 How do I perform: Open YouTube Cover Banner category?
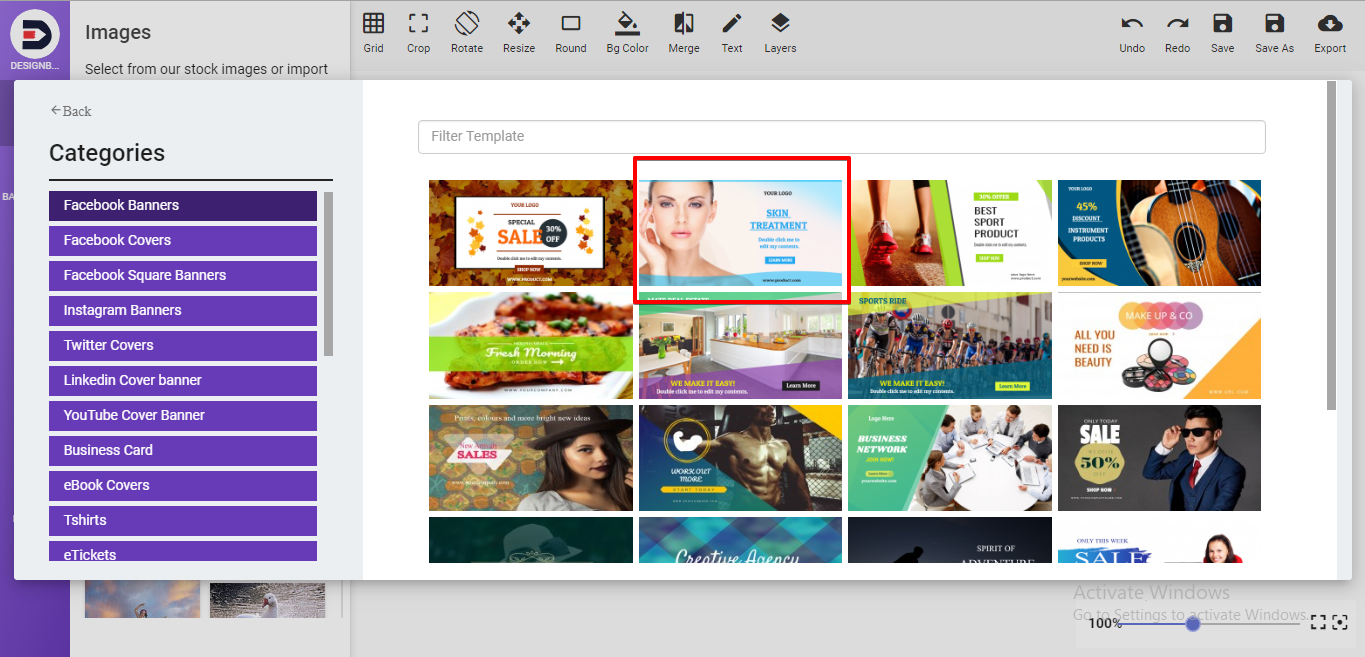tap(183, 415)
